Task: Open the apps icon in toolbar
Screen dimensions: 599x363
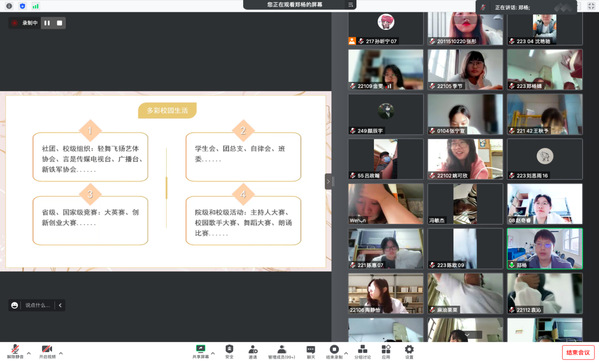Action: (x=386, y=351)
